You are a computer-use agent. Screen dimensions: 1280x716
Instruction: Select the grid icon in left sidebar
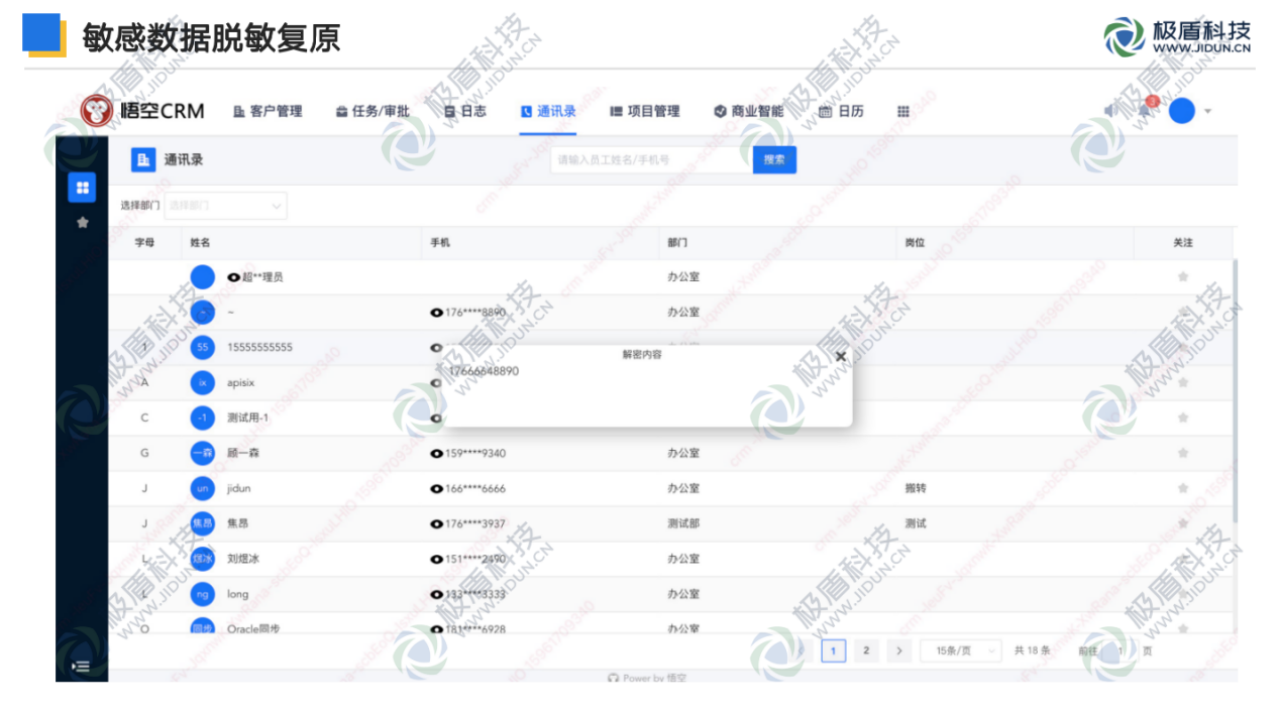coord(82,187)
